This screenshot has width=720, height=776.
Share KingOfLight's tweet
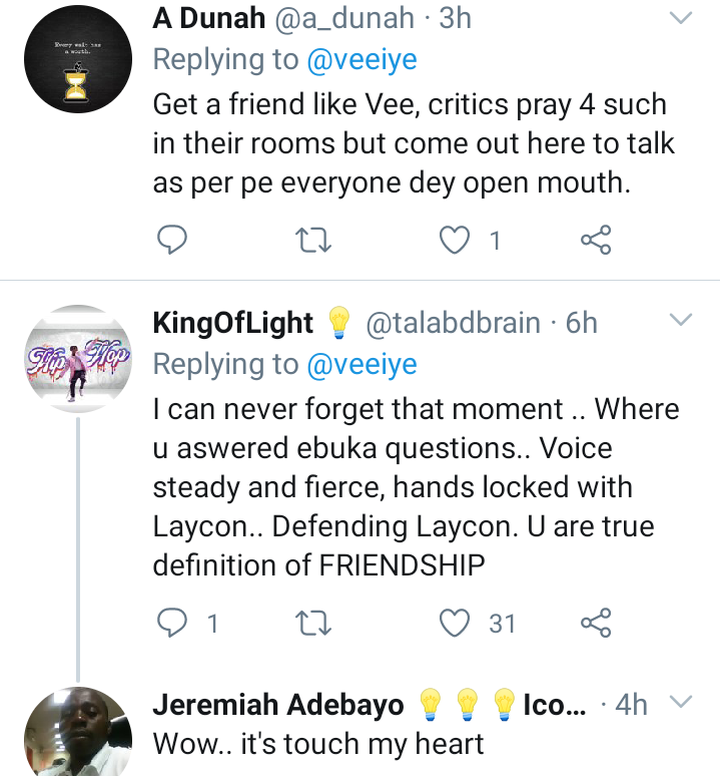(596, 623)
